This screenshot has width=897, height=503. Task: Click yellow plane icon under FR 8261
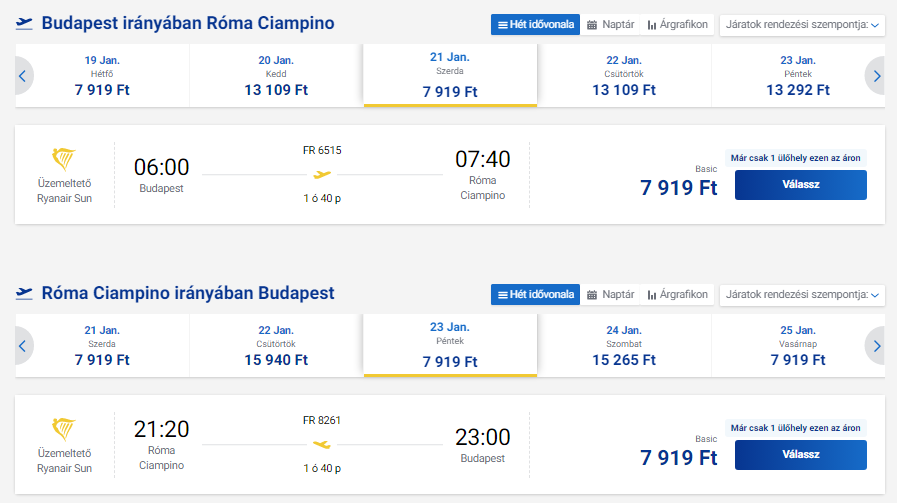(x=322, y=444)
